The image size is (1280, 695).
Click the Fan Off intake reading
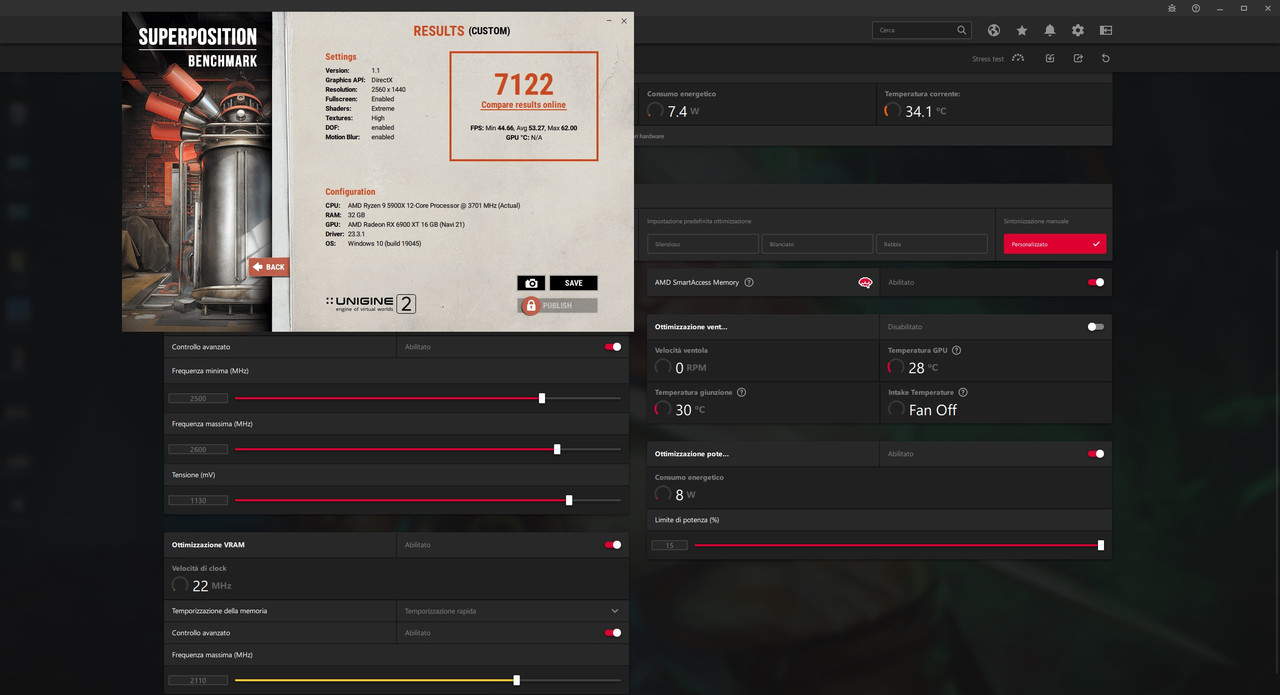[933, 410]
